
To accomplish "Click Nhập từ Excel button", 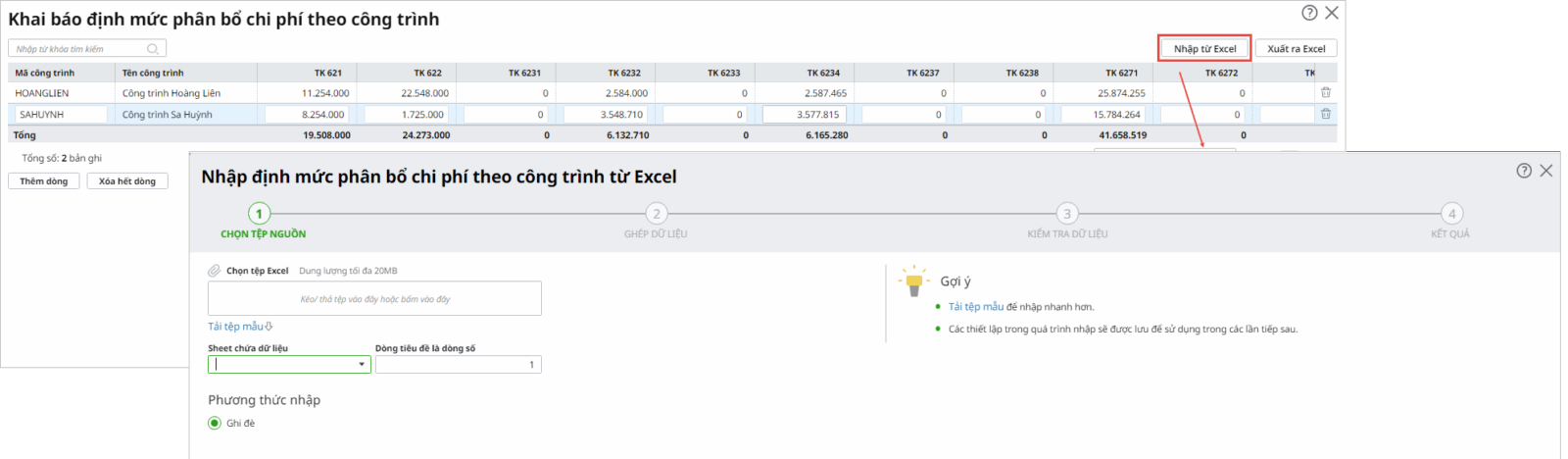I will (x=1205, y=48).
